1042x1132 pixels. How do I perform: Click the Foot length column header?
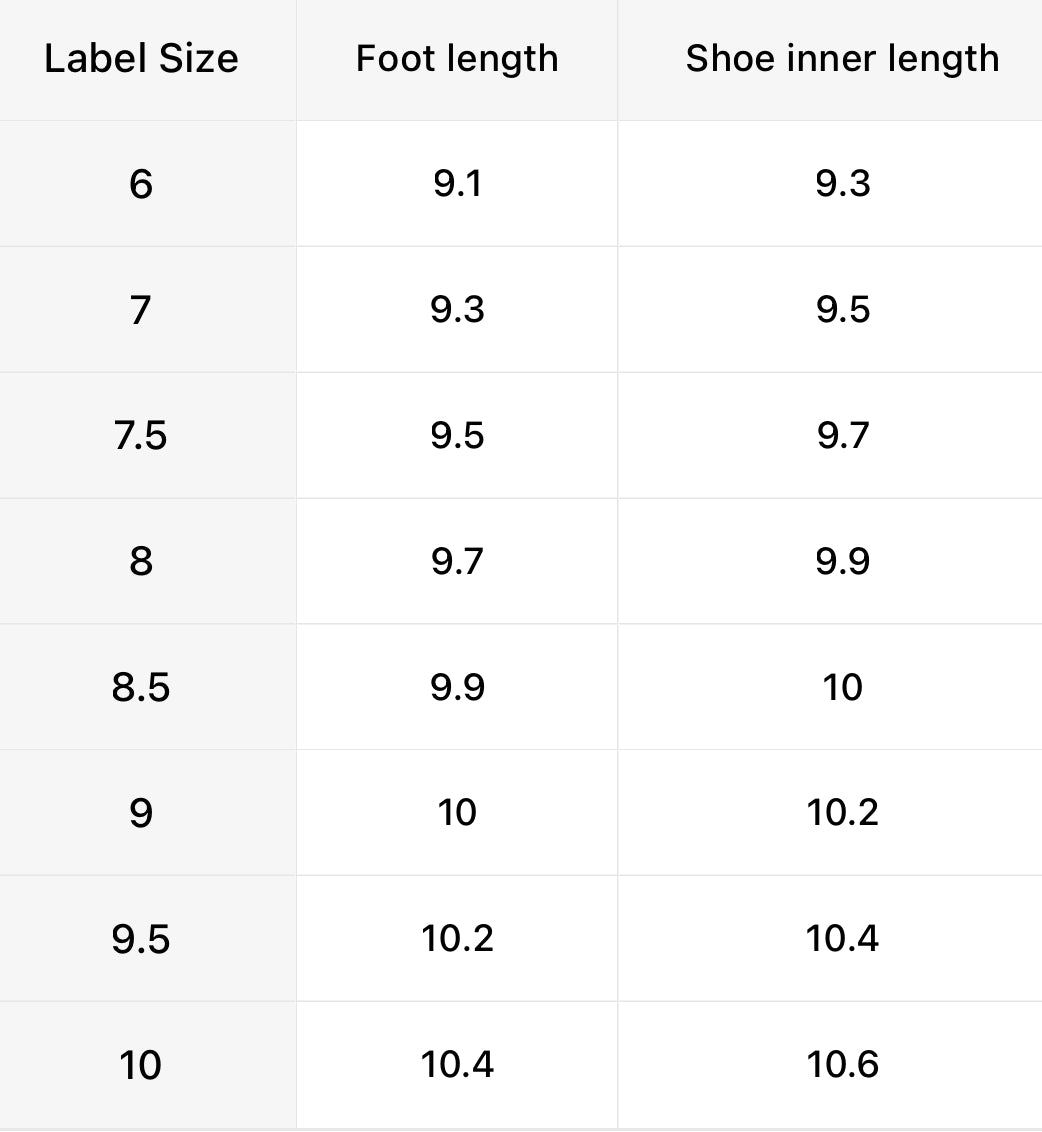pos(457,59)
